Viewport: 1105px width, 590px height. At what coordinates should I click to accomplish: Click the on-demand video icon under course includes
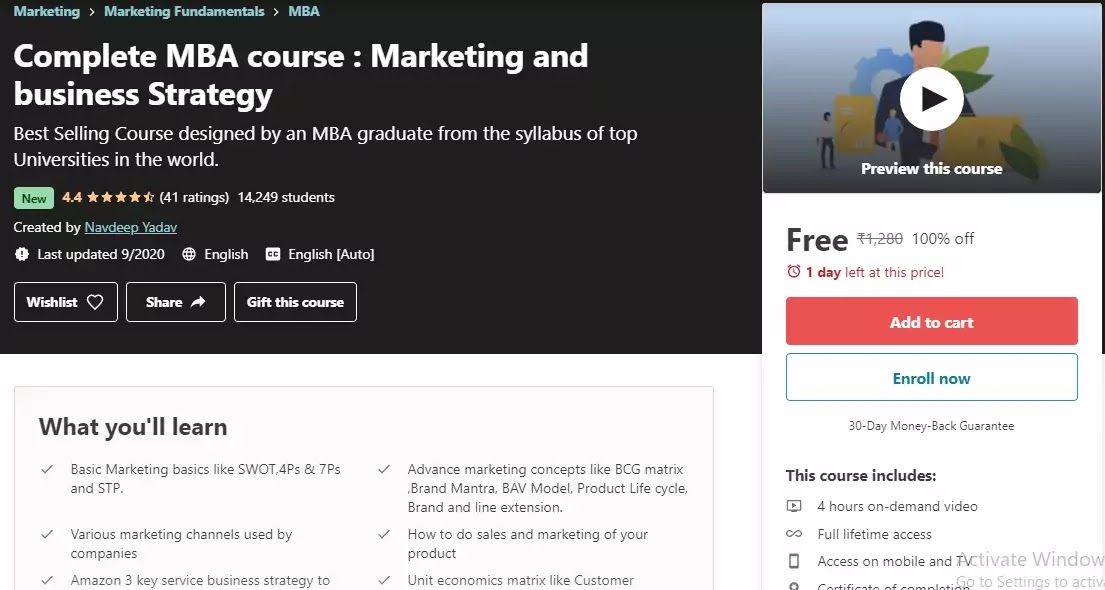[x=796, y=506]
